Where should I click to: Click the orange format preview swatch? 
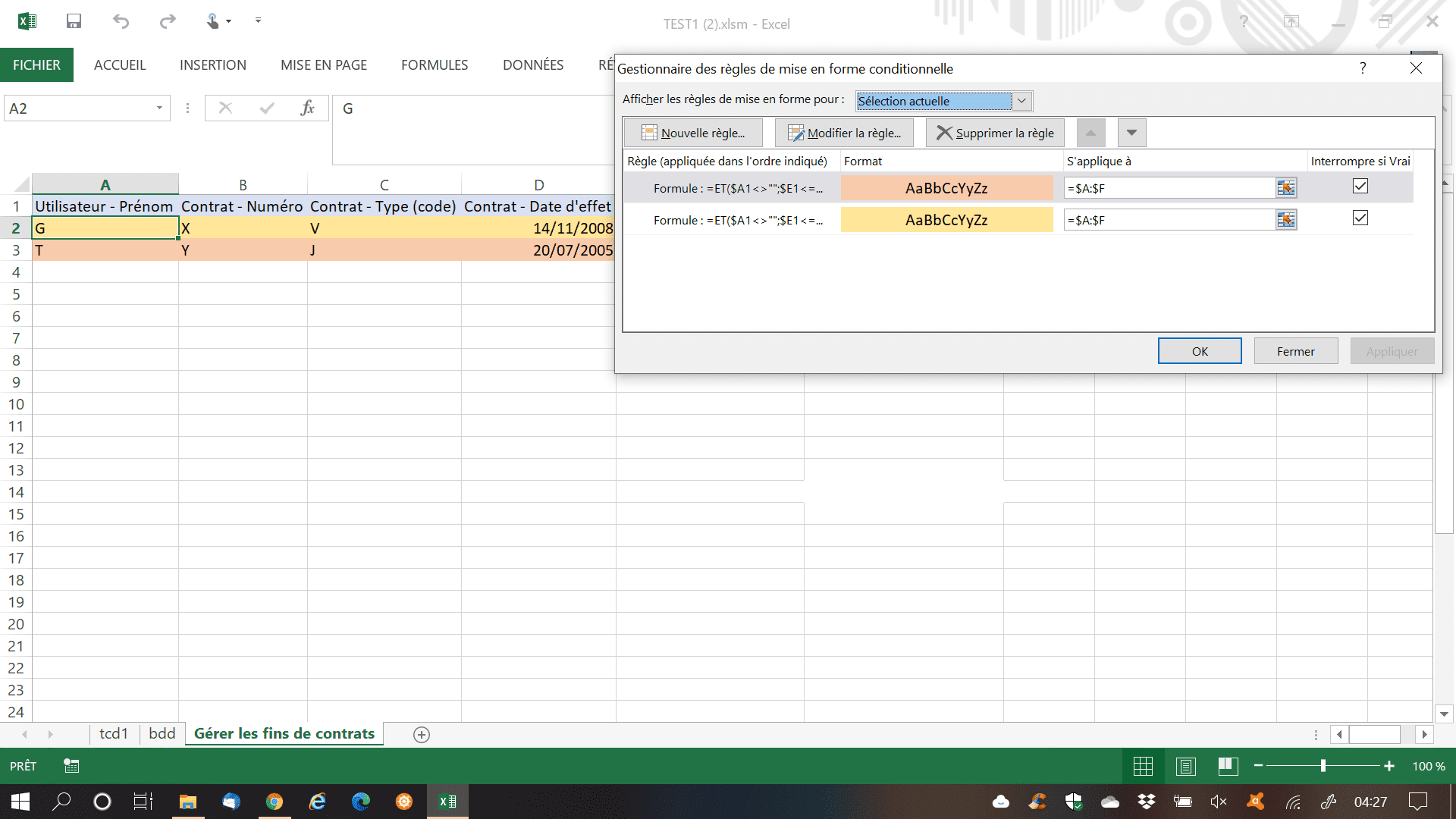point(946,188)
